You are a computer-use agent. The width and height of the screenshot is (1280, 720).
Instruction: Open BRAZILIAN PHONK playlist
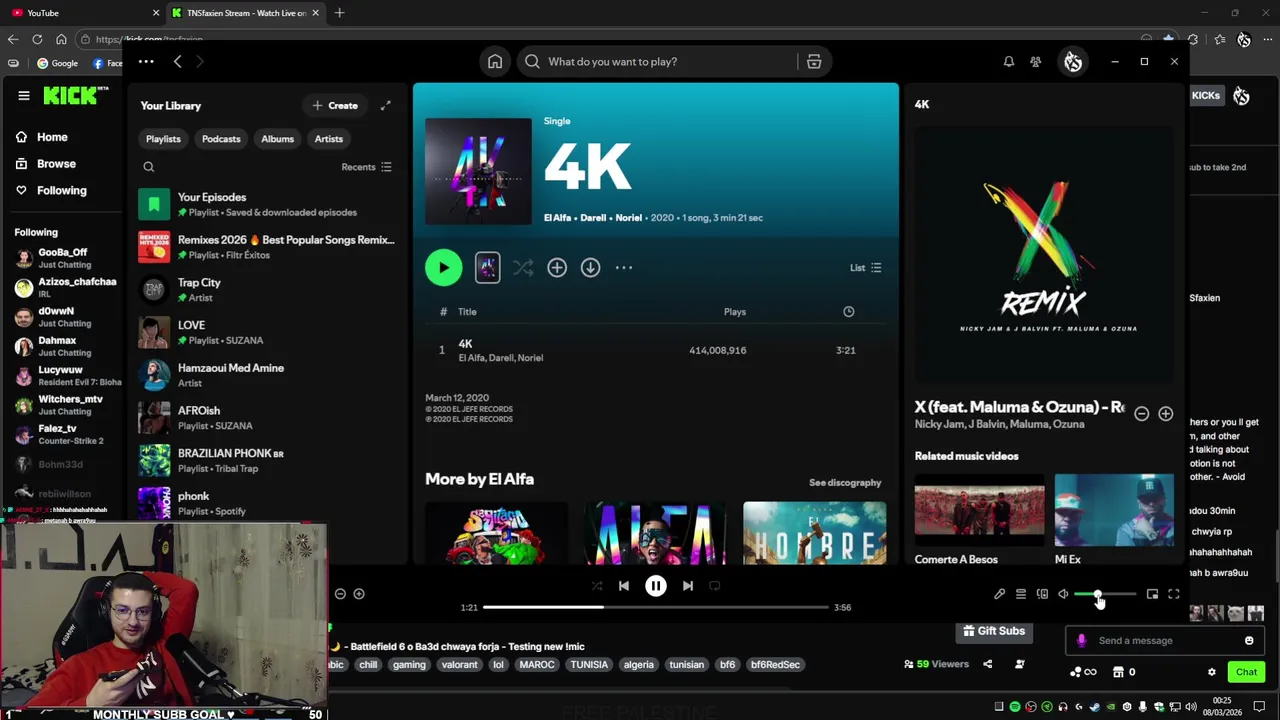pos(267,460)
